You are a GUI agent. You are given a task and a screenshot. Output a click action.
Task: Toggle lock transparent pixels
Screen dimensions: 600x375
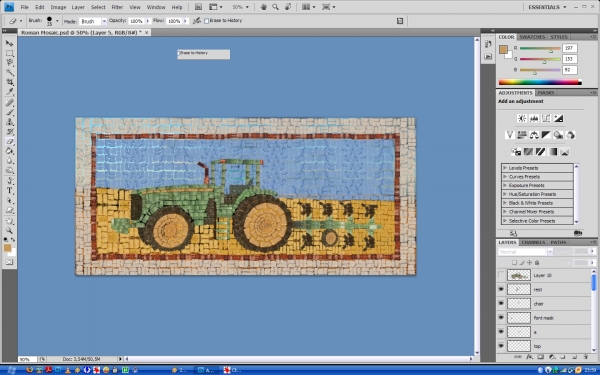(x=514, y=262)
